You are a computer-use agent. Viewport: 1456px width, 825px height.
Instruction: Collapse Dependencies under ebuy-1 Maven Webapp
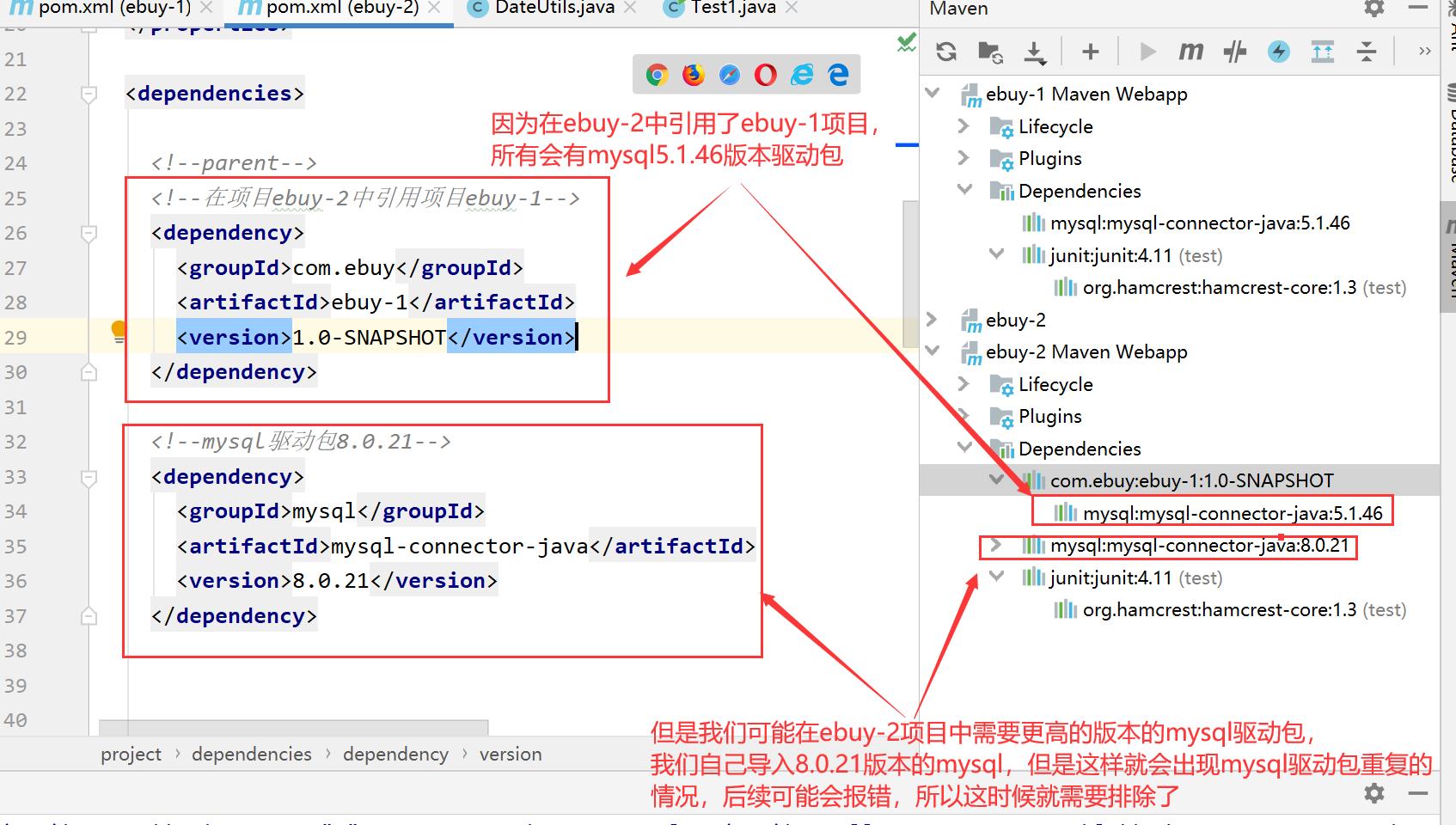point(964,190)
